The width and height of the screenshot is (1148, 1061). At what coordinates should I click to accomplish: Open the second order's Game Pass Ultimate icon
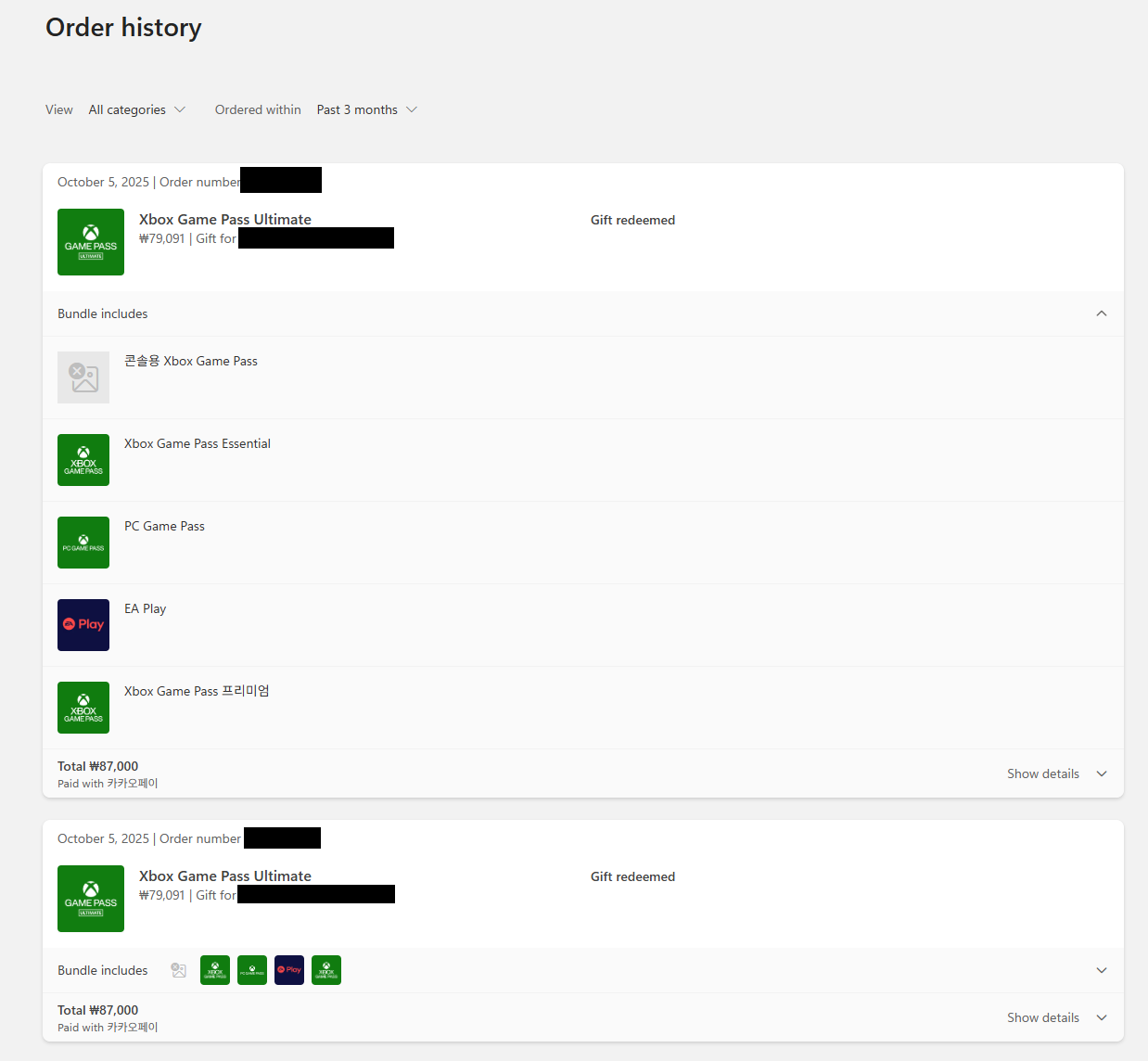(x=91, y=899)
